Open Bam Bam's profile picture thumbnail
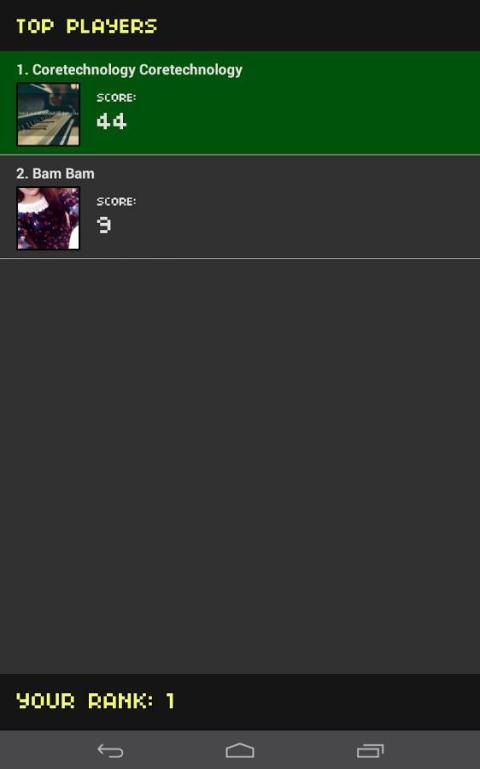 (x=48, y=218)
